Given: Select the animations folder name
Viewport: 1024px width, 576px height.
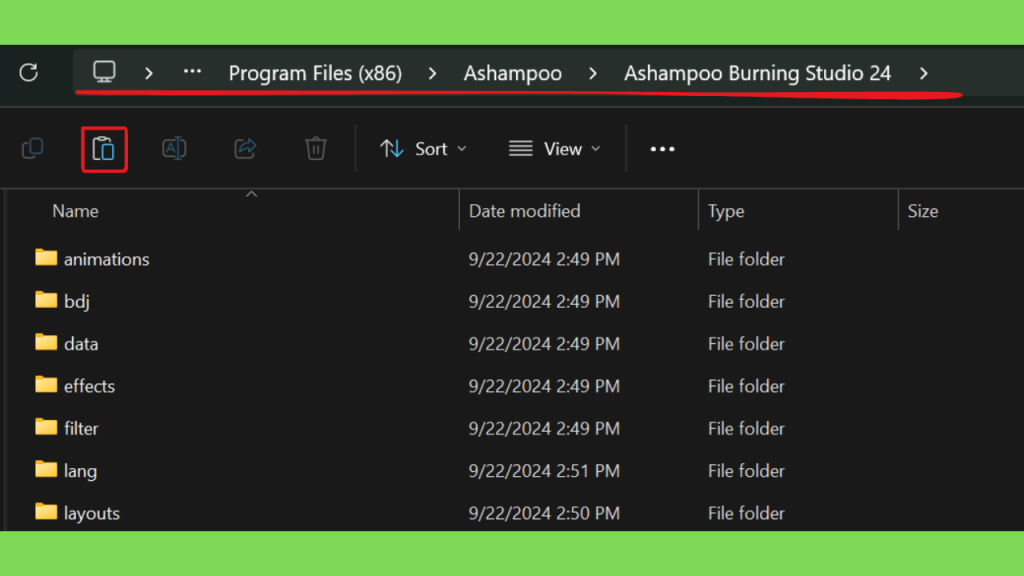Looking at the screenshot, I should click(106, 259).
